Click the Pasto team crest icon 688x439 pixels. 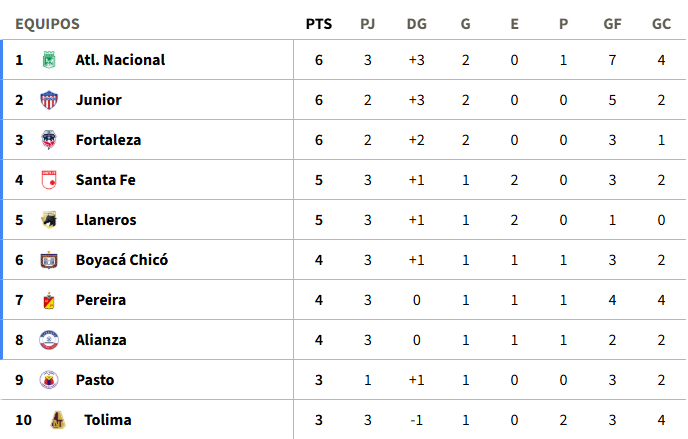[49, 380]
